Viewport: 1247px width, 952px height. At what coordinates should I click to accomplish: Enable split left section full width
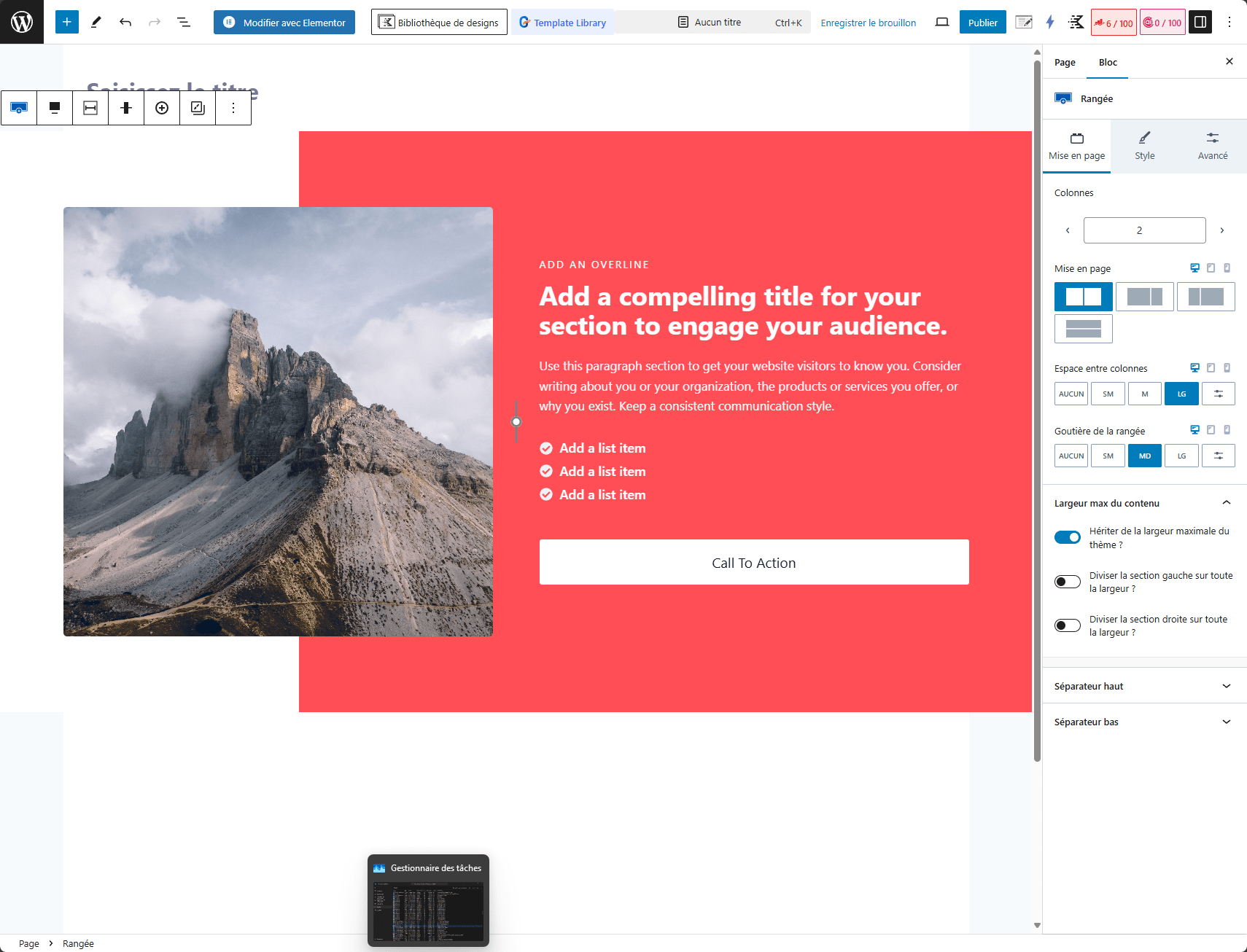click(x=1068, y=582)
